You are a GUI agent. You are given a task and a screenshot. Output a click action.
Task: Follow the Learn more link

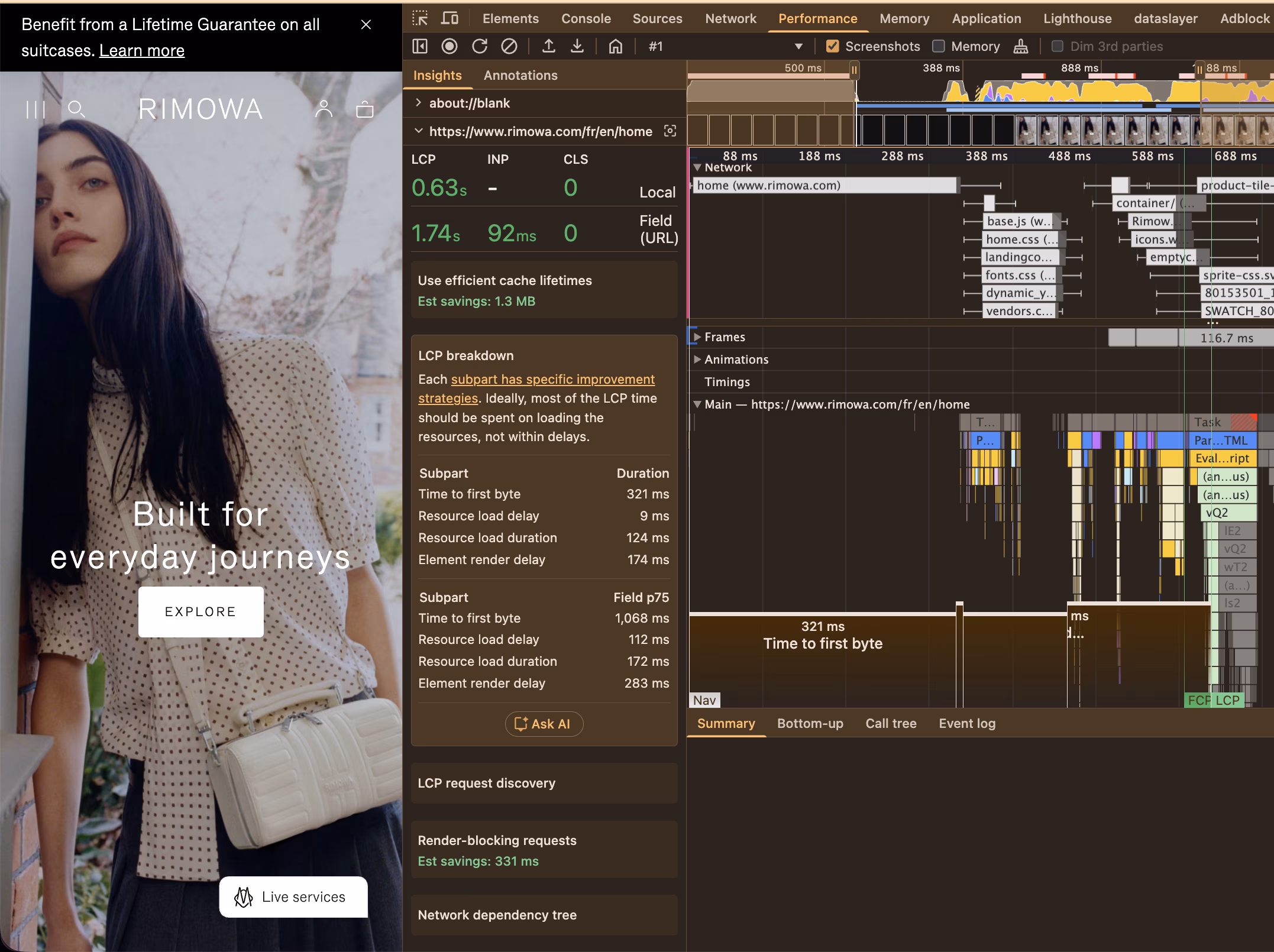142,50
